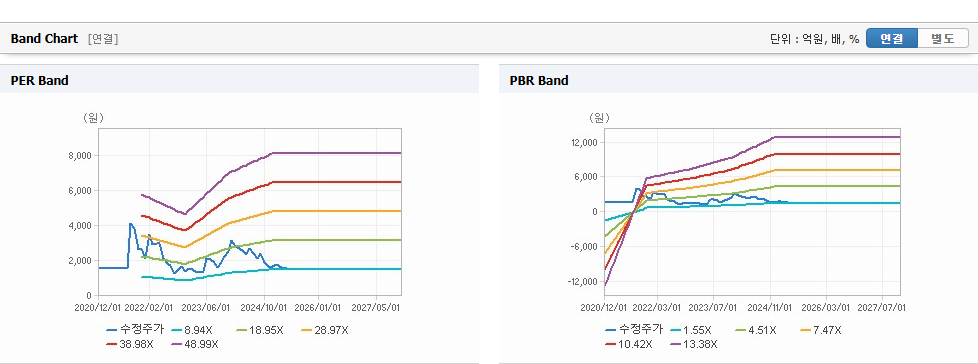This screenshot has height=364, width=978.
Task: Click 2023/06/01 on PER chart x-axis
Action: pyautogui.click(x=205, y=307)
